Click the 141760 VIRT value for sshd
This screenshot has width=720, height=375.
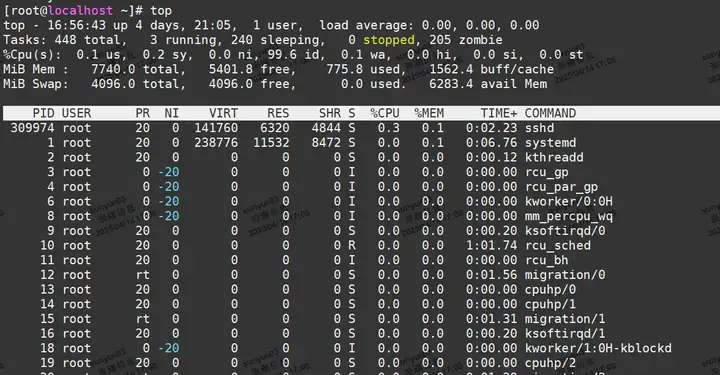216,128
